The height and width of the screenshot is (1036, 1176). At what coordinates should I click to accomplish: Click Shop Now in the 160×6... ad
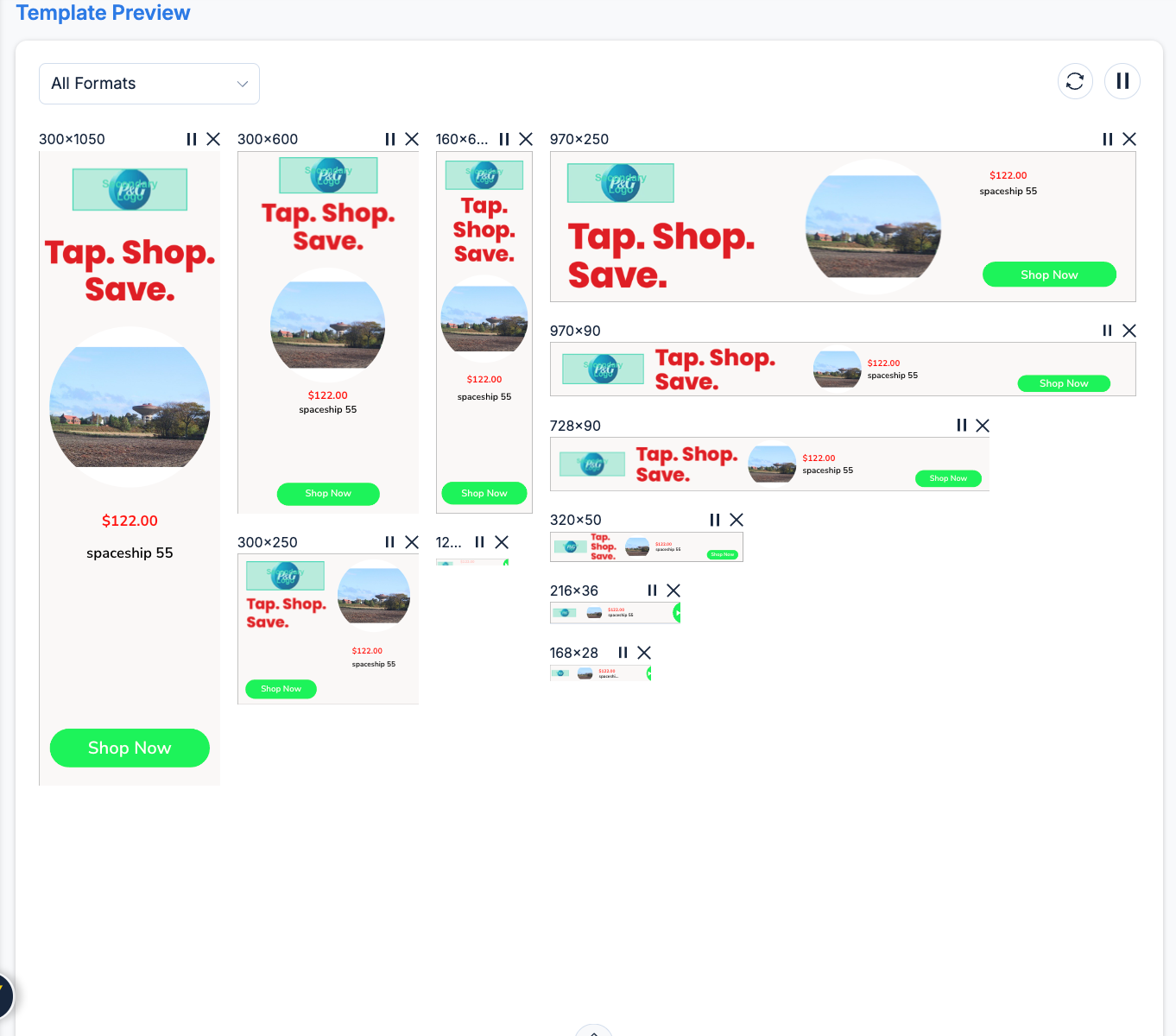coord(484,493)
